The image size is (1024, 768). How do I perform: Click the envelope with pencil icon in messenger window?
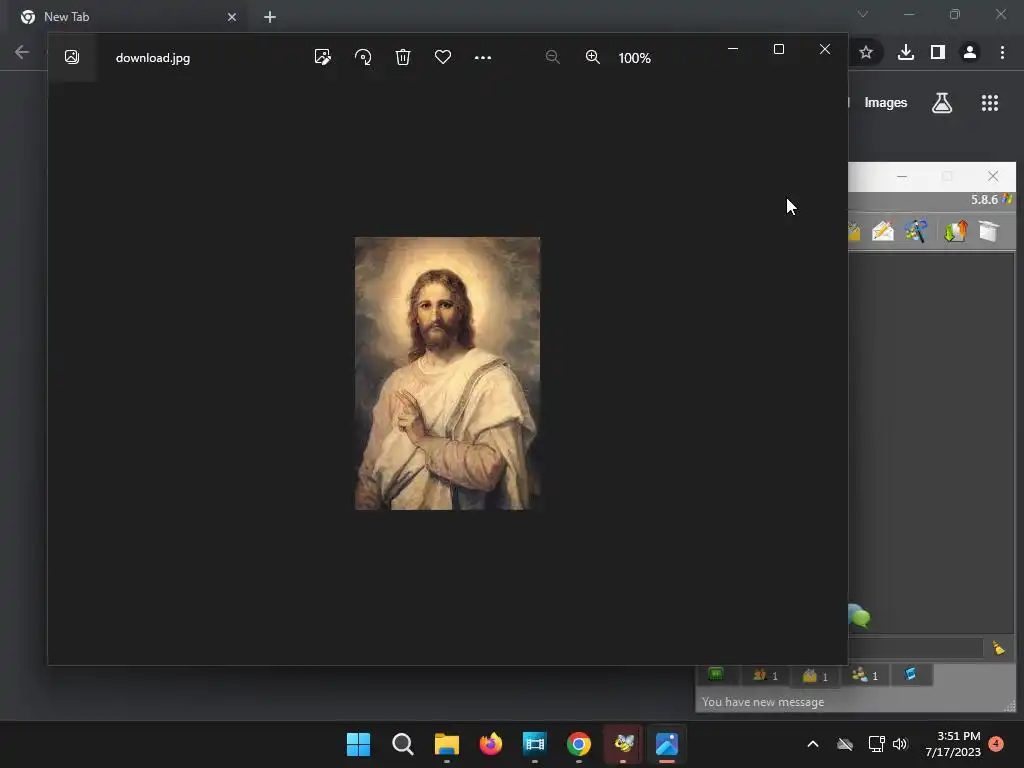coord(883,231)
